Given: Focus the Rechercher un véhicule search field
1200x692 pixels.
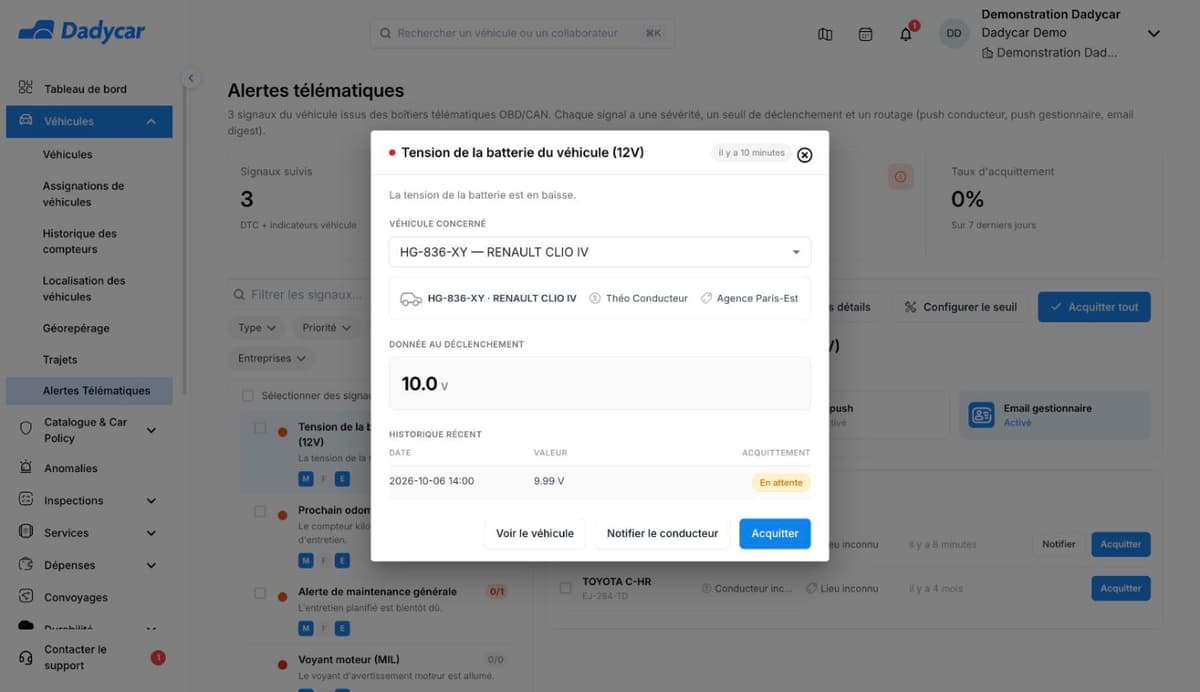Looking at the screenshot, I should pyautogui.click(x=522, y=33).
